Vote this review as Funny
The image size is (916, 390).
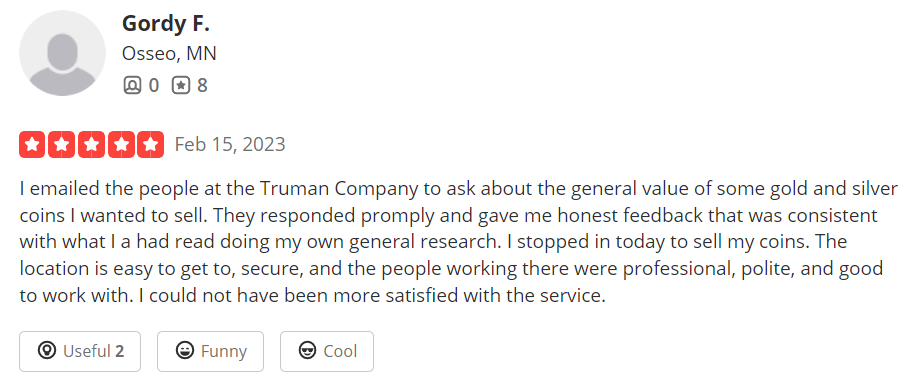210,351
